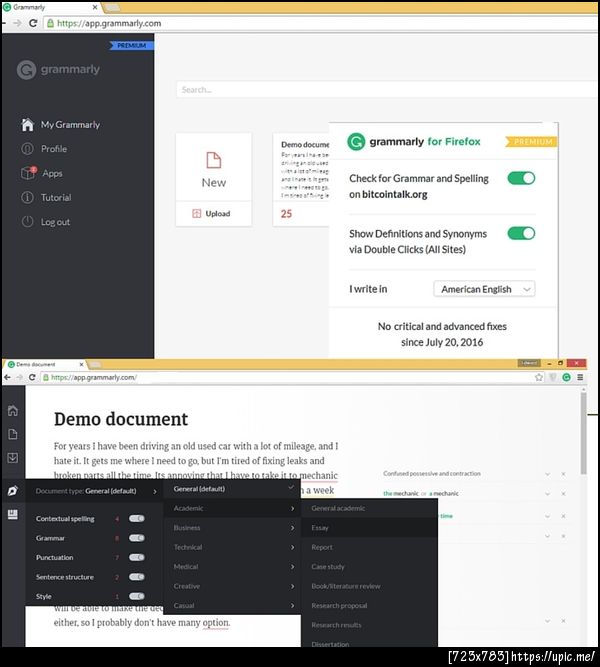This screenshot has width=600, height=667.
Task: Click the Upload button
Action: click(x=214, y=214)
